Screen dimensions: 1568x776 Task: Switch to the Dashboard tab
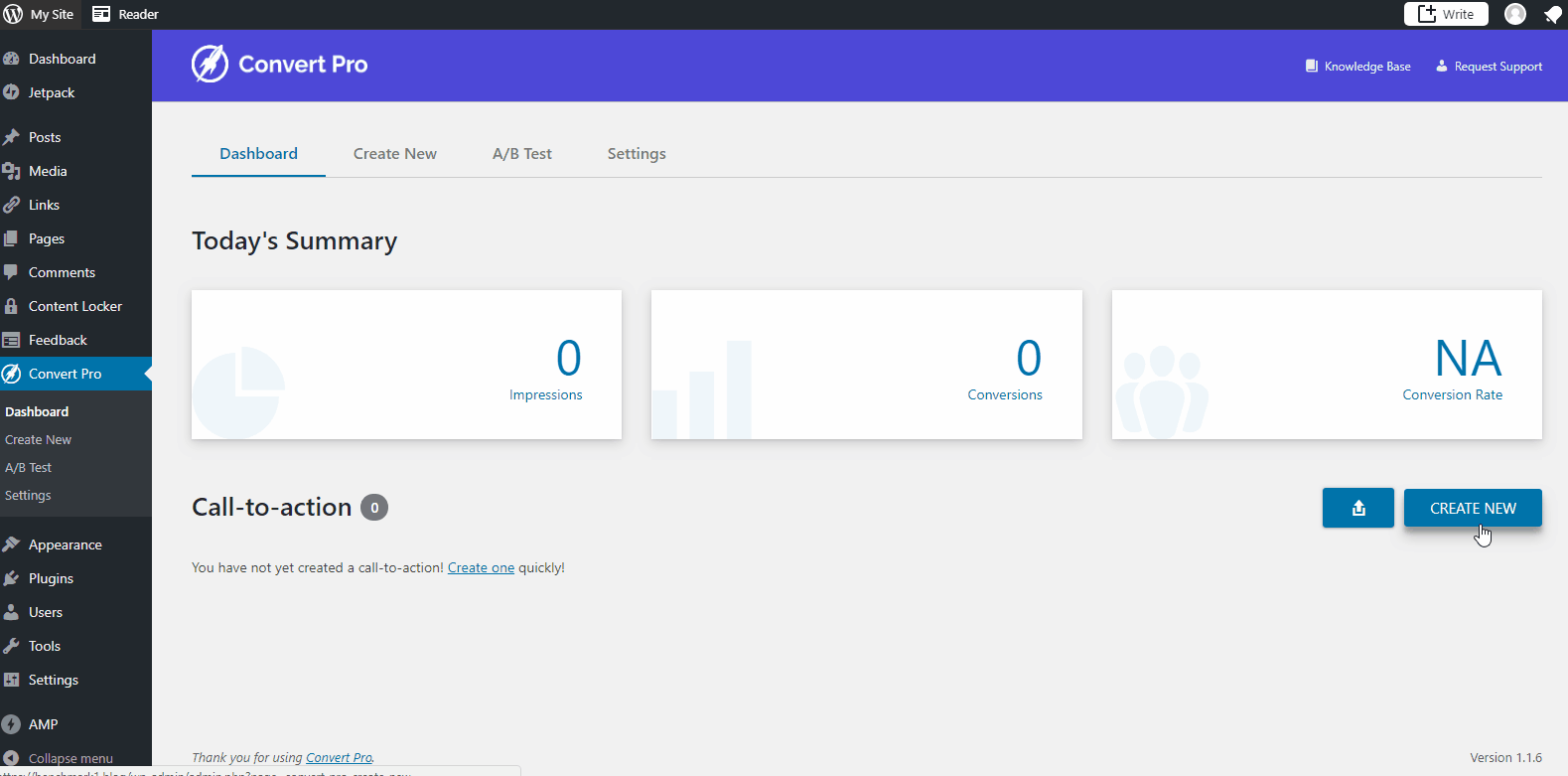point(258,154)
